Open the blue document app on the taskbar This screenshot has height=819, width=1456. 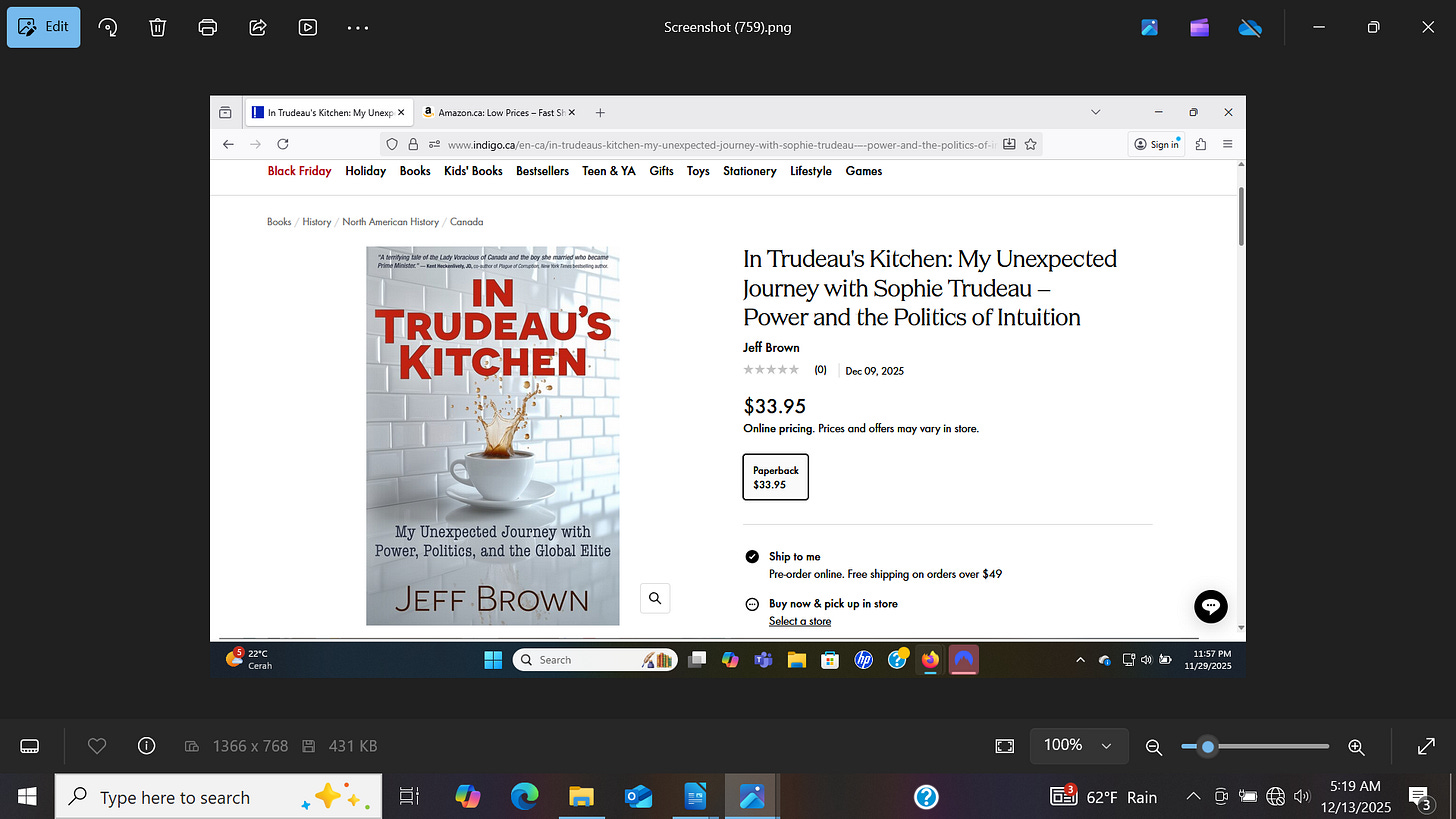coord(695,796)
